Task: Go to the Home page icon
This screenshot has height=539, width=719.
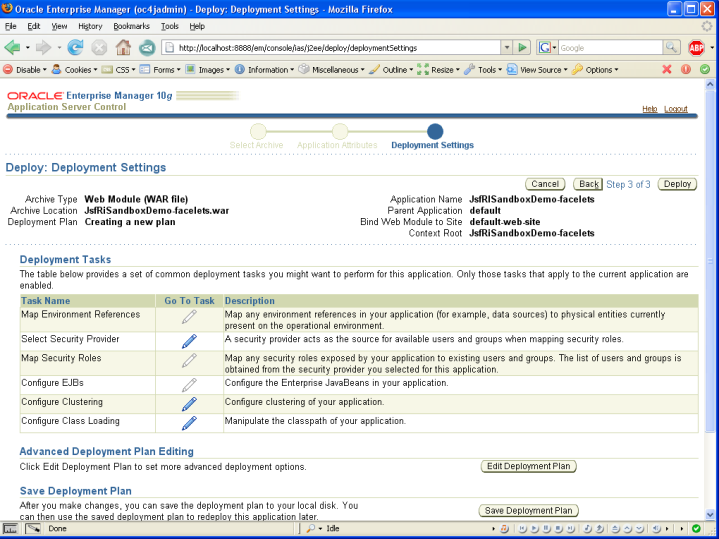Action: 123,47
